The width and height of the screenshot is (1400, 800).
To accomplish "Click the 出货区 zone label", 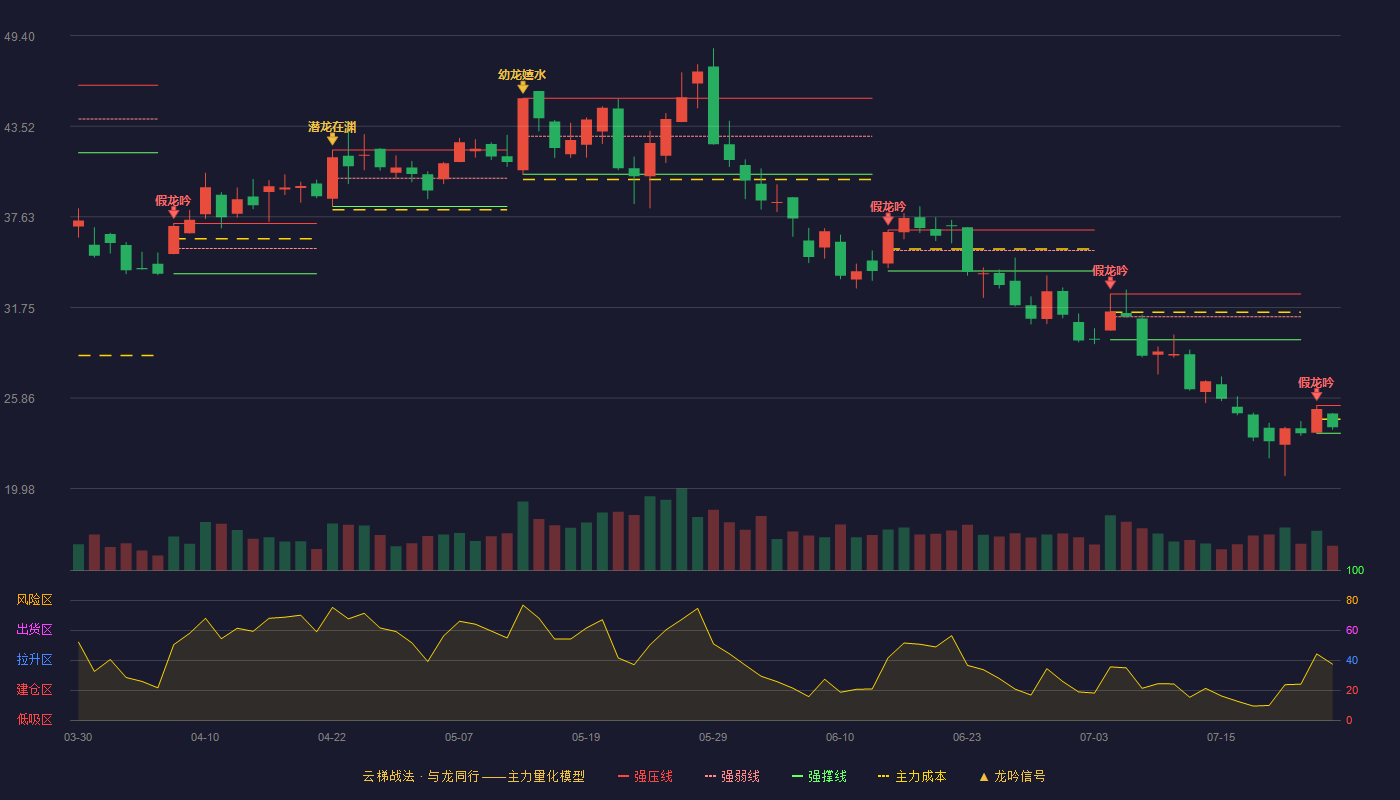I will (x=34, y=630).
